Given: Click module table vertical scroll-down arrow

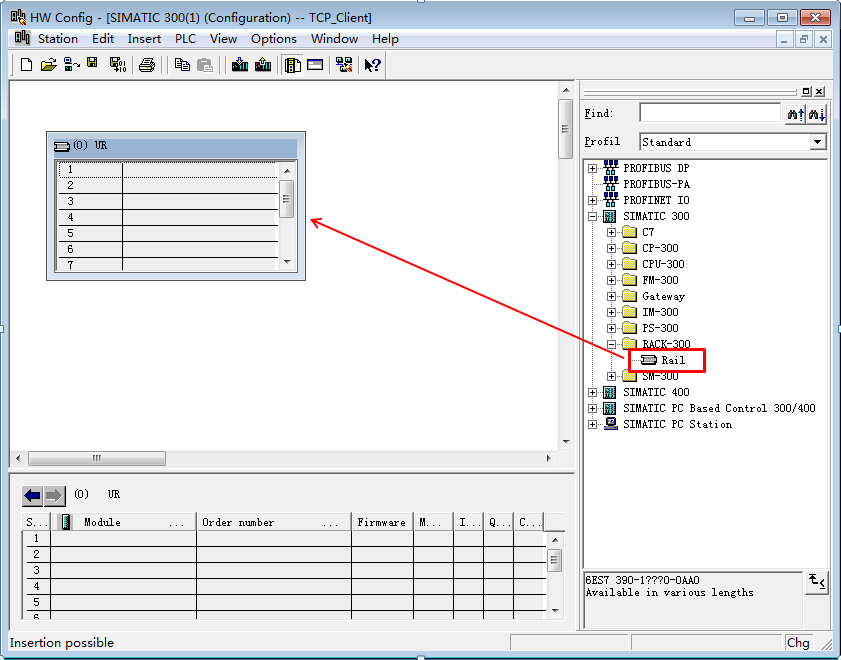Looking at the screenshot, I should (x=555, y=611).
